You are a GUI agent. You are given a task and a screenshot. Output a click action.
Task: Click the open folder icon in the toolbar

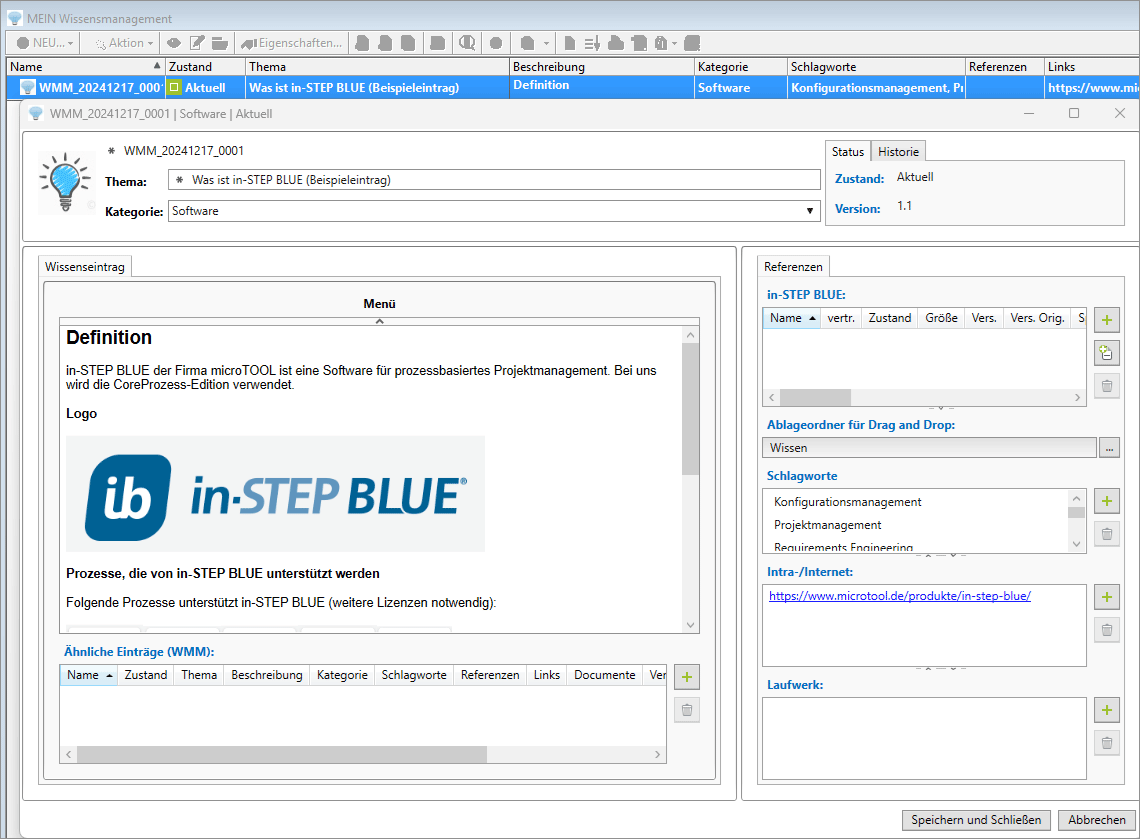click(x=218, y=42)
